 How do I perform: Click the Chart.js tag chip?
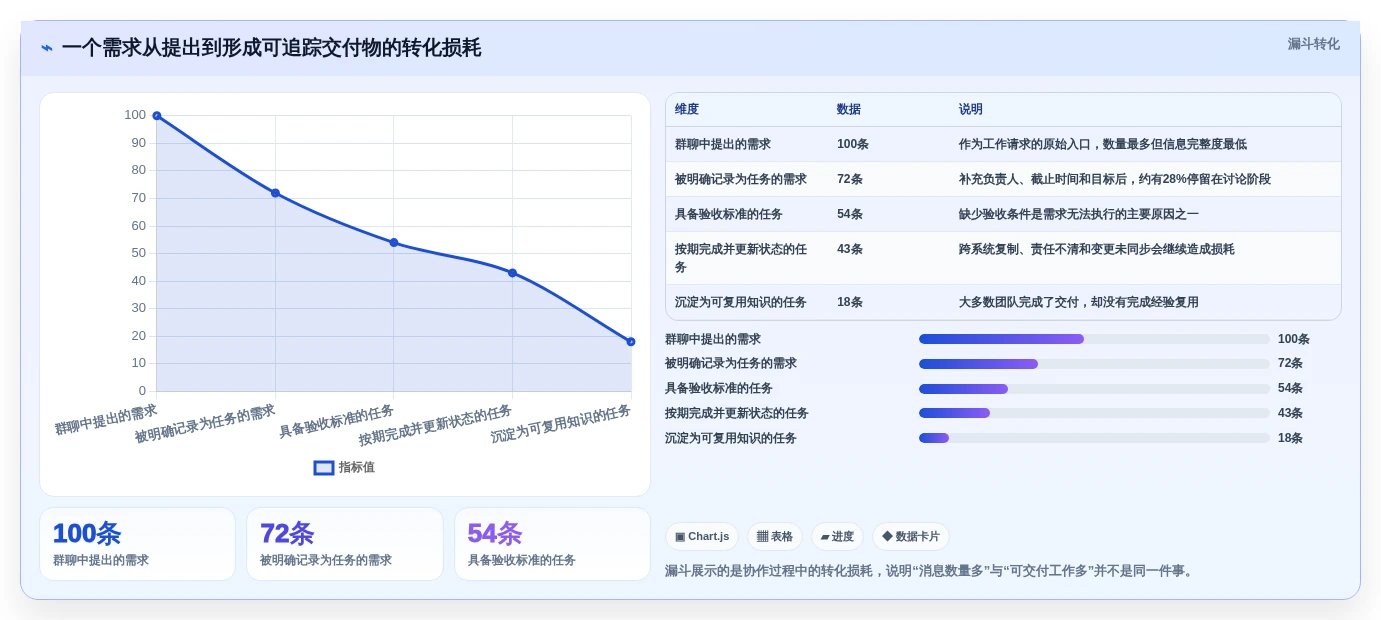702,536
